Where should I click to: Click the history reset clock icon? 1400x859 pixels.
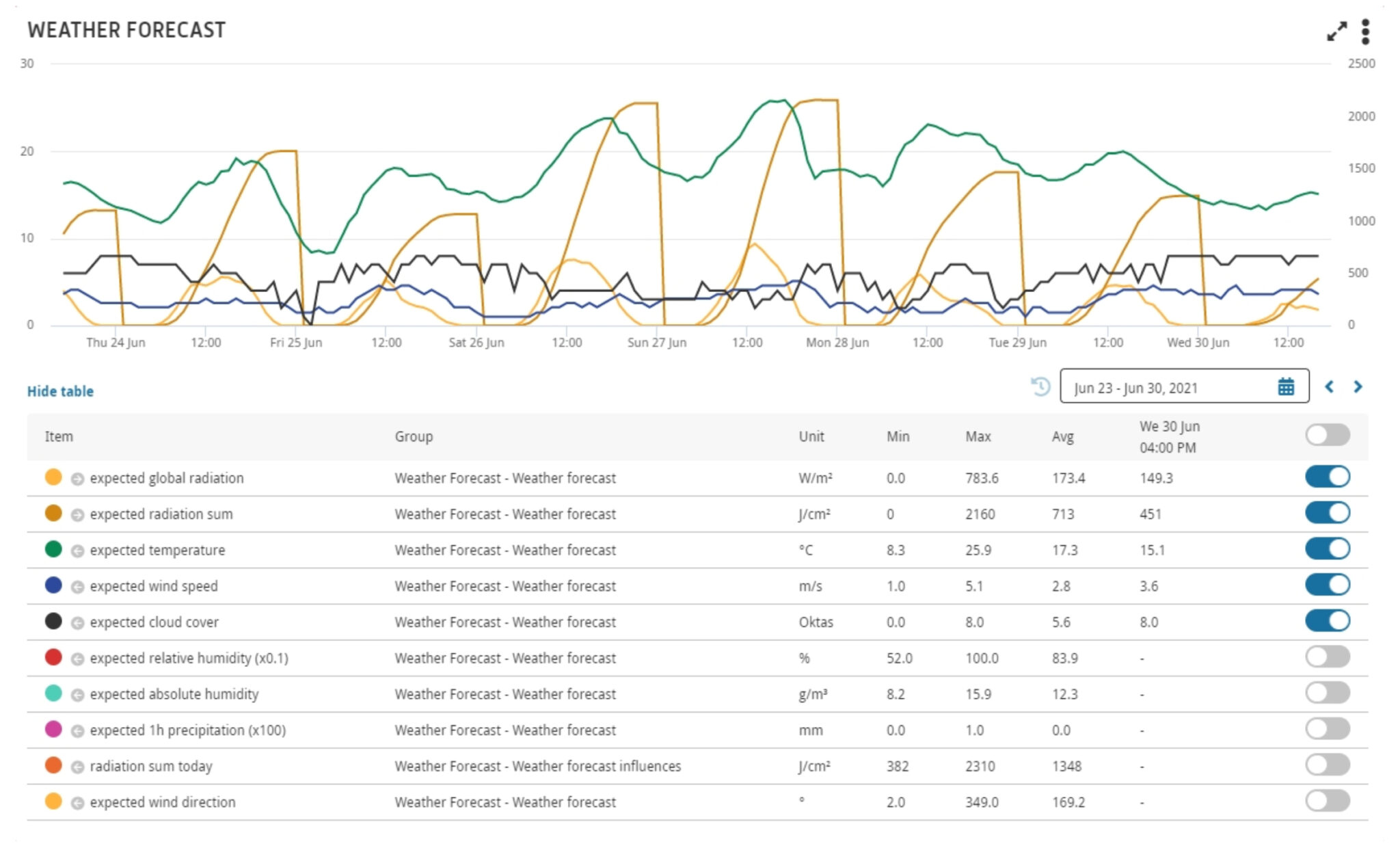[x=1040, y=386]
